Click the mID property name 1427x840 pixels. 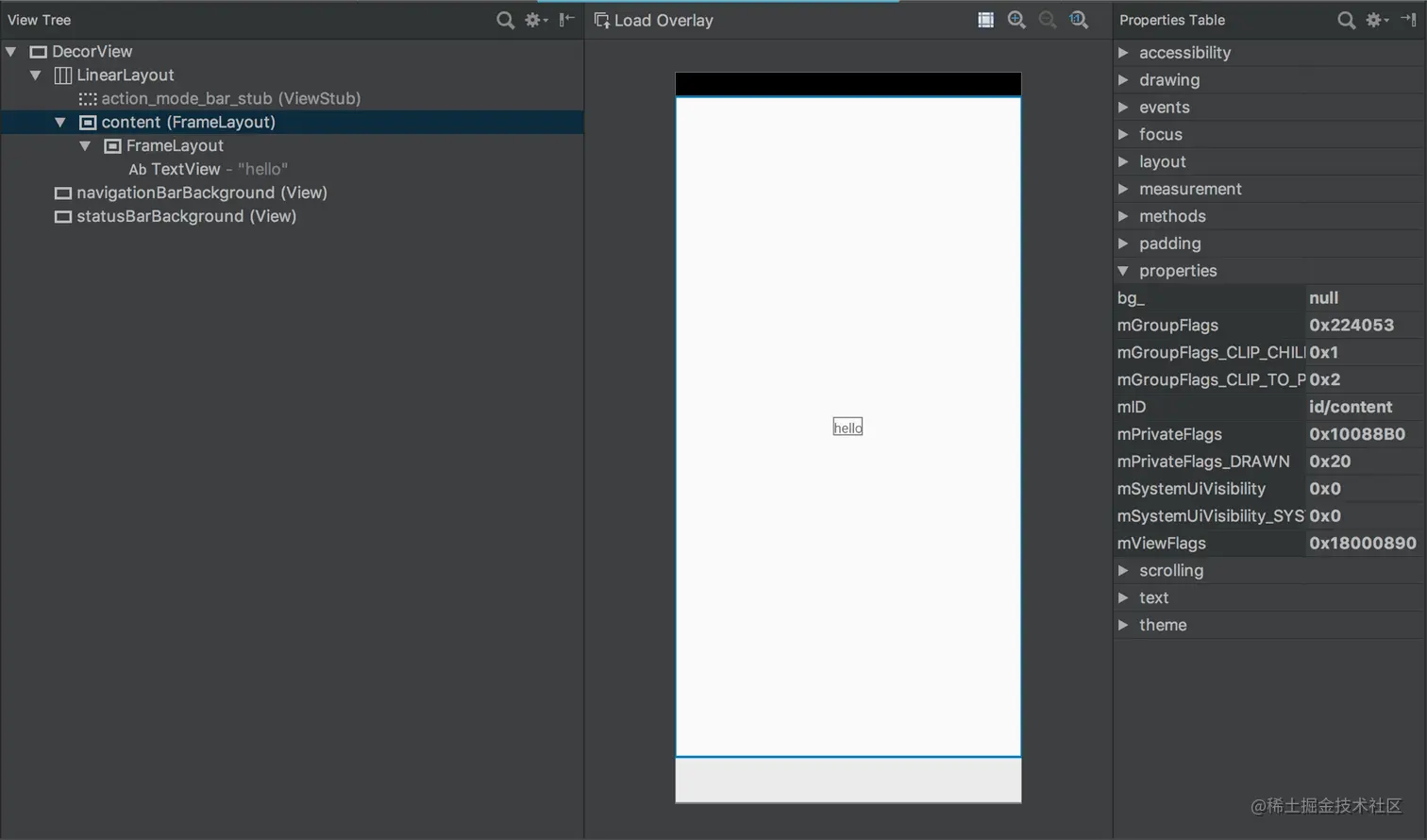(1132, 407)
